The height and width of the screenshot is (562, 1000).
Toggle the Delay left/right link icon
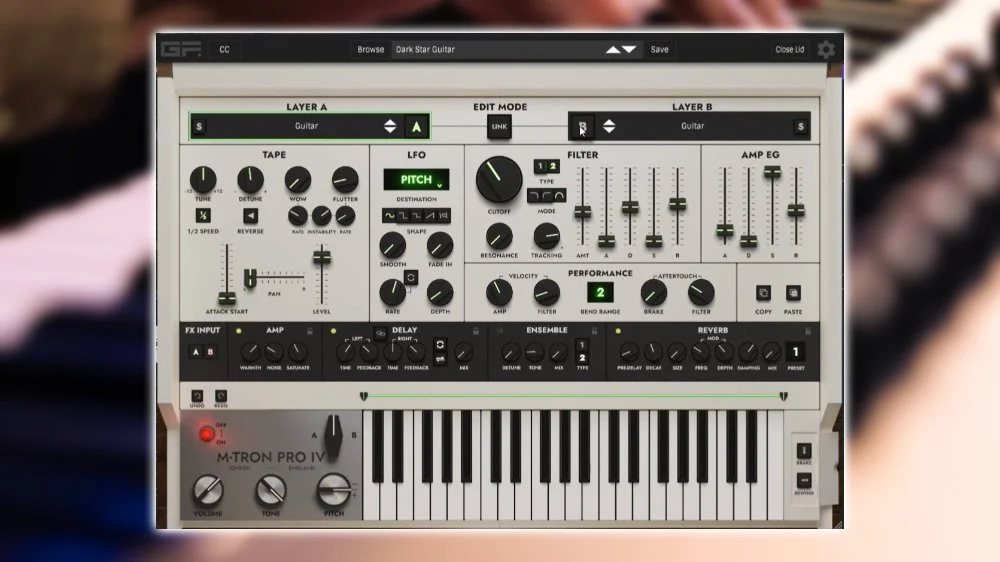click(x=380, y=333)
